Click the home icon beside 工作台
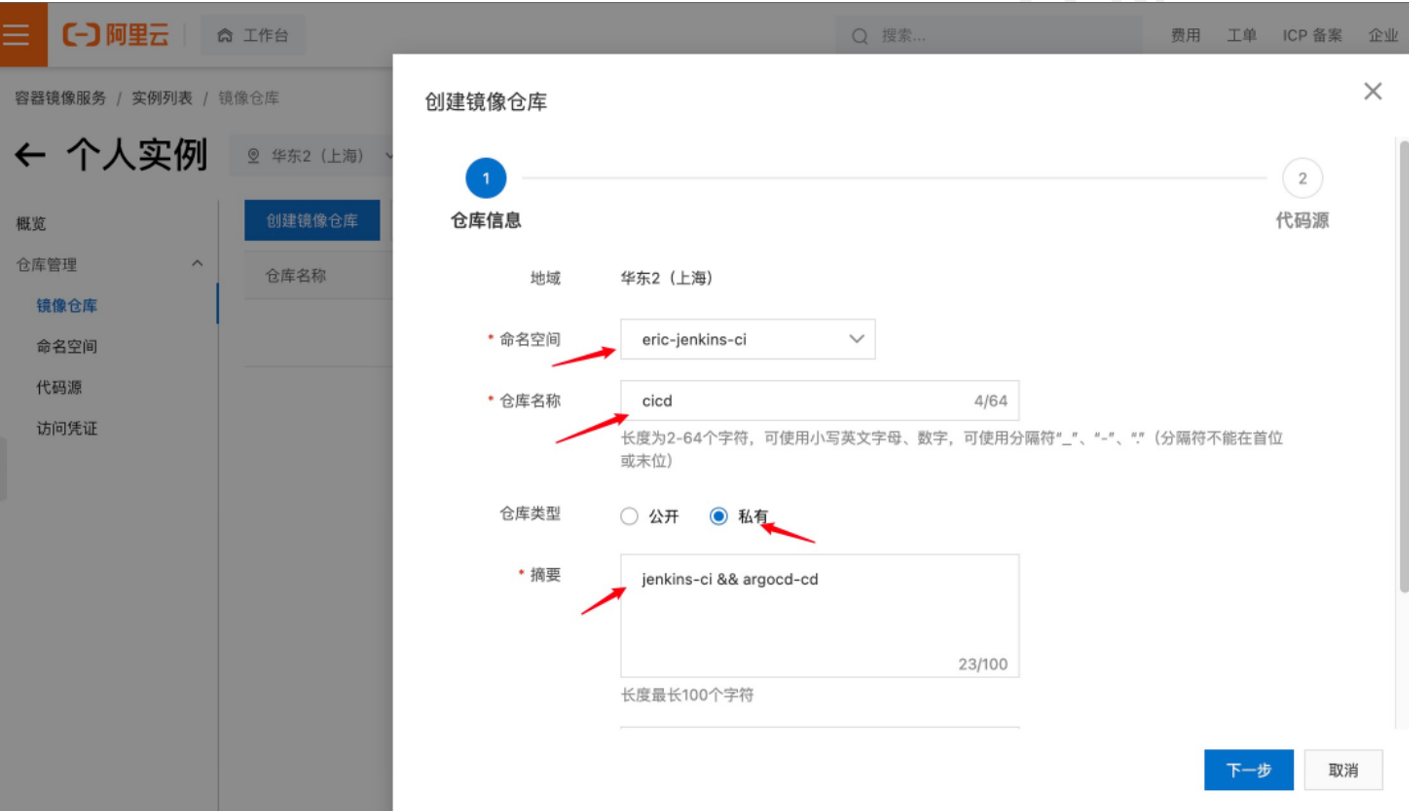1409x811 pixels. (x=224, y=36)
